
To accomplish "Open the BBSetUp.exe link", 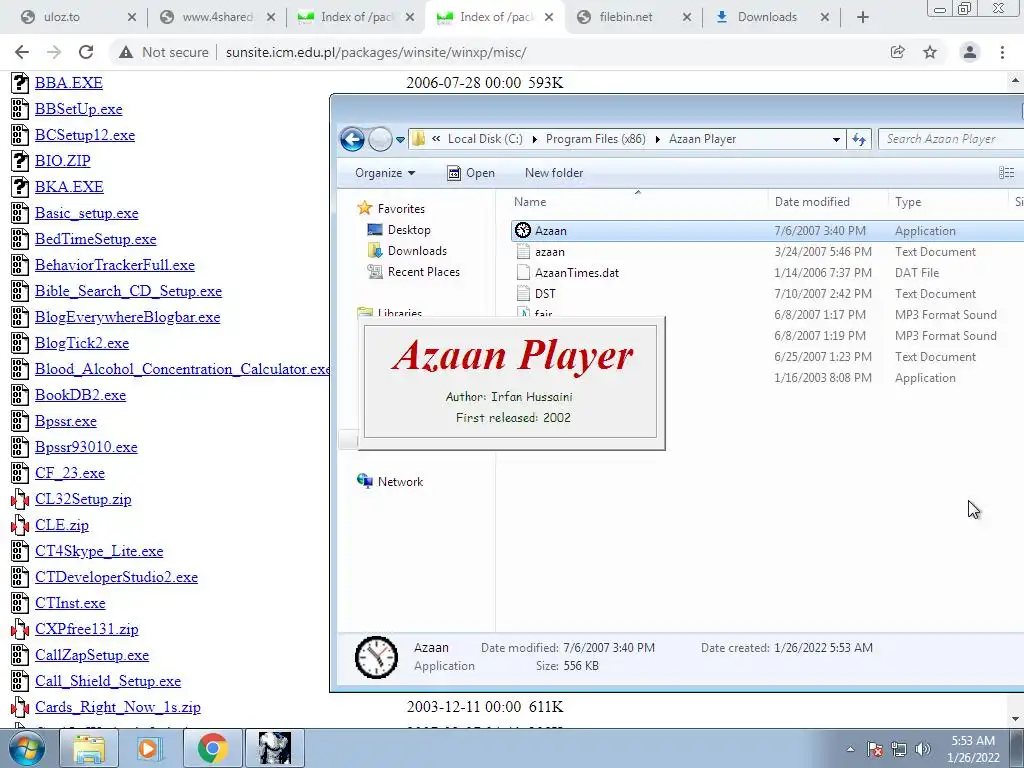I will (x=78, y=109).
